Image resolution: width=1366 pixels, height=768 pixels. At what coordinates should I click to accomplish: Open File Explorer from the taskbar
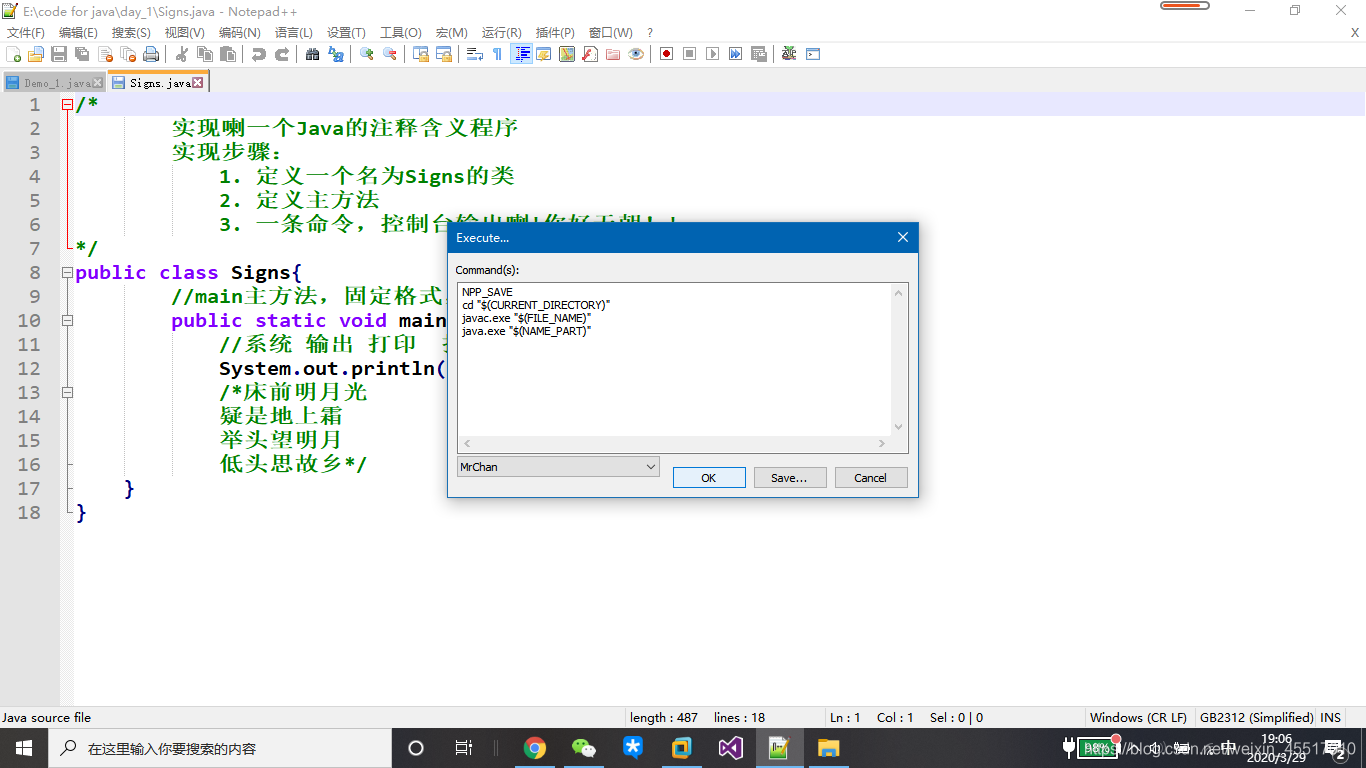click(828, 748)
